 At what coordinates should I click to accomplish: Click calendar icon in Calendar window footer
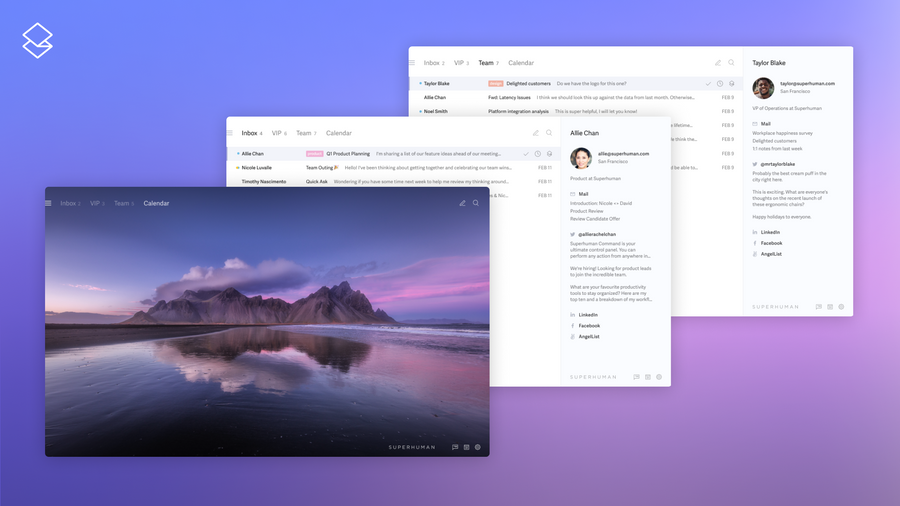click(467, 447)
